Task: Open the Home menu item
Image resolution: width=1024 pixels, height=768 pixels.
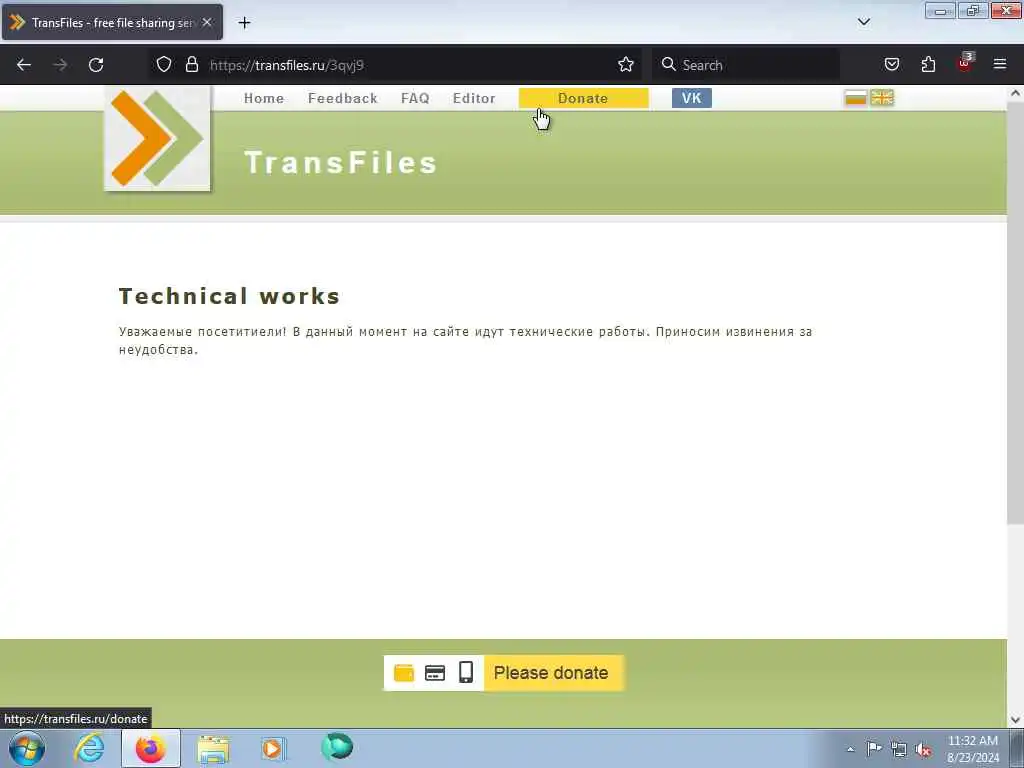Action: [264, 98]
